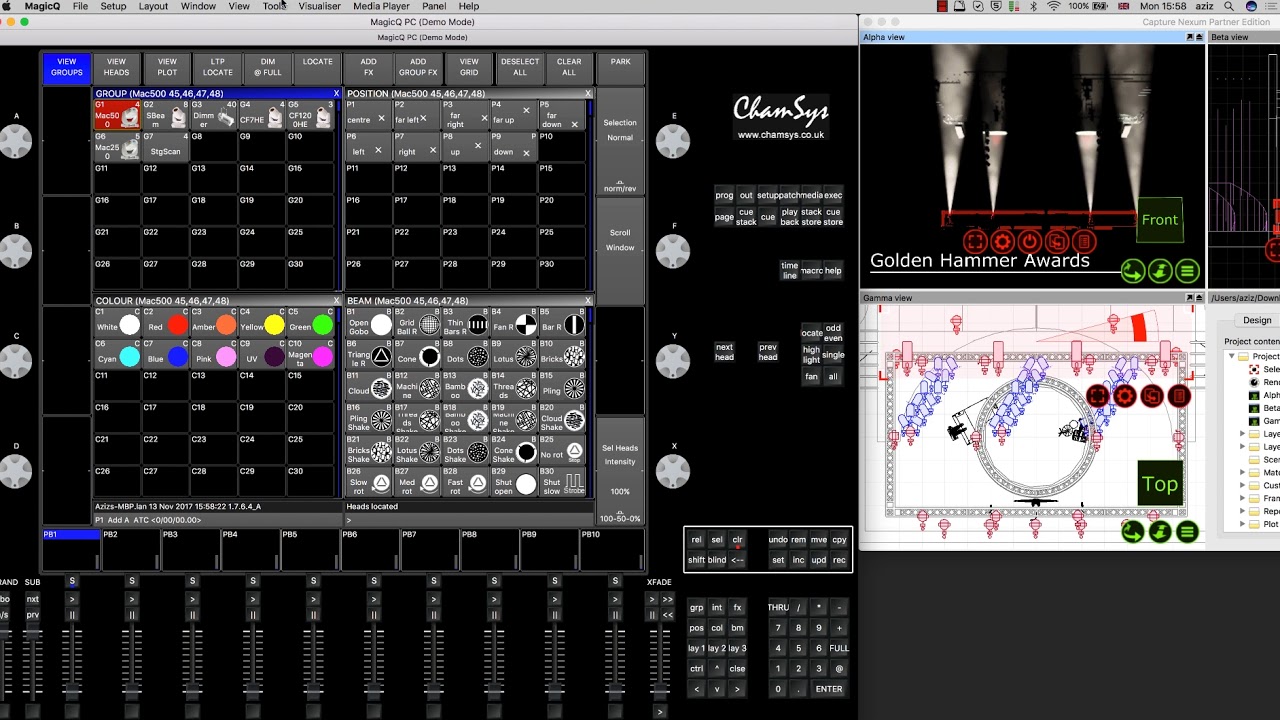Toggle the shift key on keypad
The image size is (1280, 720).
696,560
